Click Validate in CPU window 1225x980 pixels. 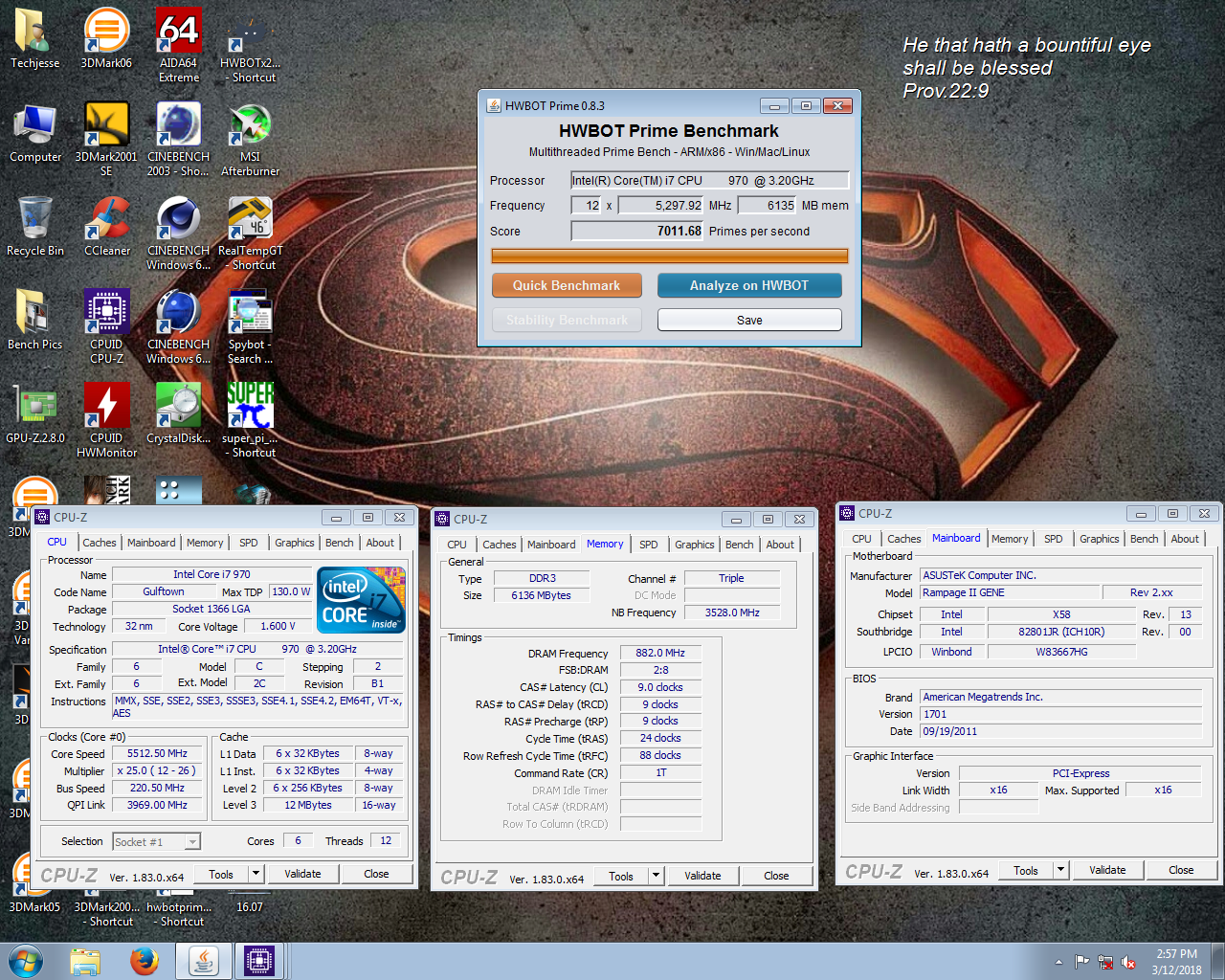(x=302, y=874)
